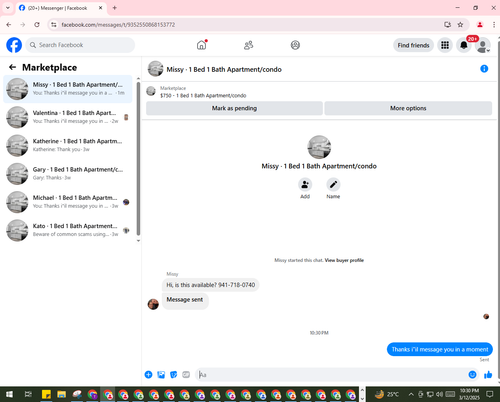Choose a GIF icon in composer
The width and height of the screenshot is (500, 402).
pyautogui.click(x=186, y=375)
